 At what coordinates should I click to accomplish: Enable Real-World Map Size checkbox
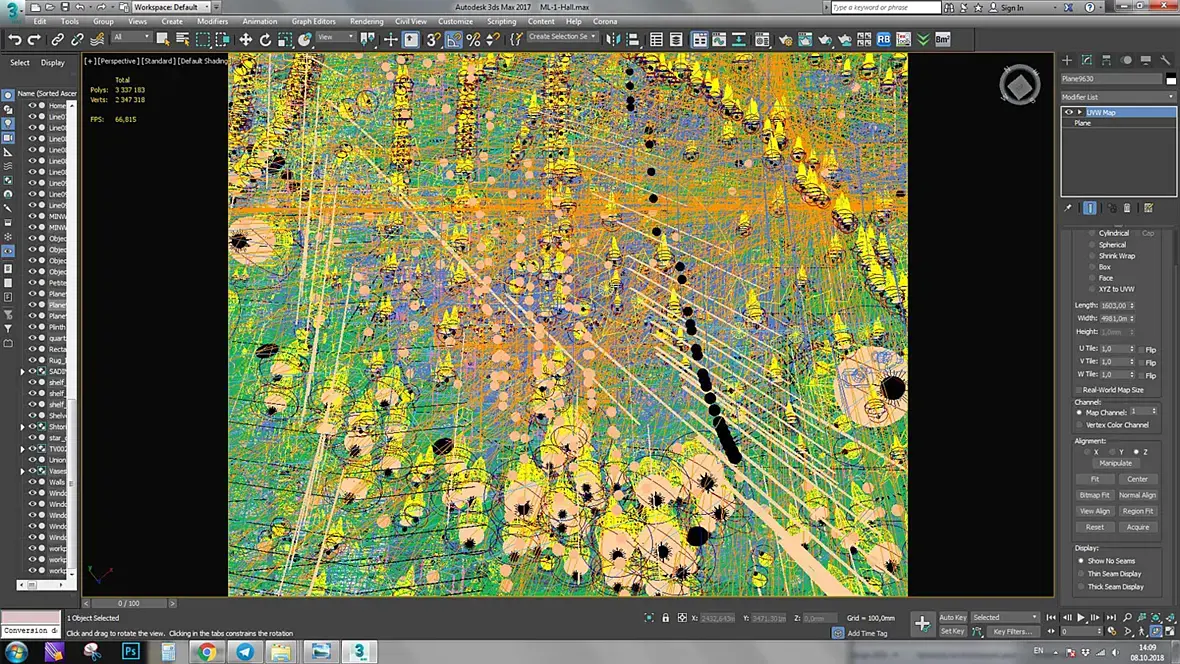(x=1078, y=390)
